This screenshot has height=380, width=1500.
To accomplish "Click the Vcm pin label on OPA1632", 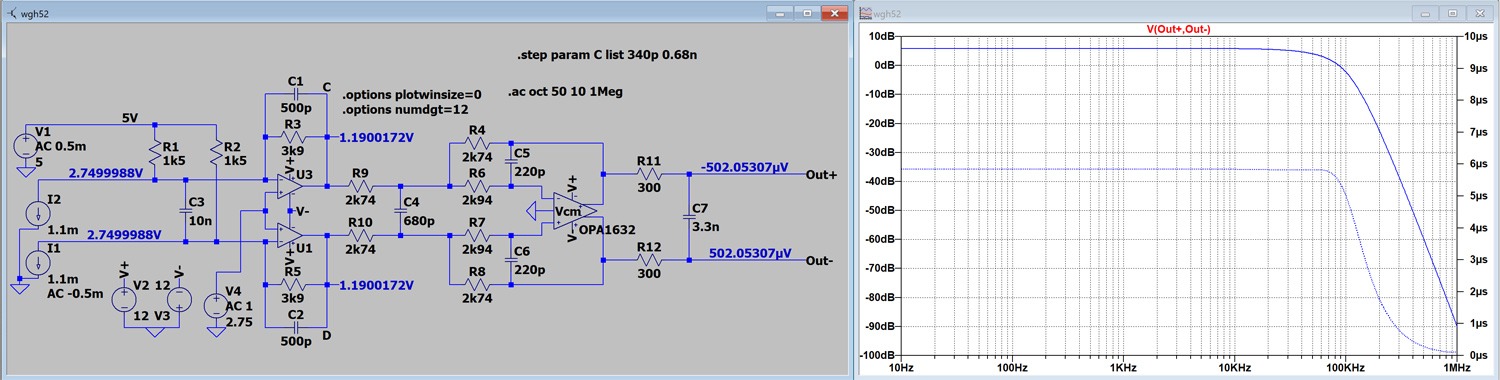I will 567,211.
